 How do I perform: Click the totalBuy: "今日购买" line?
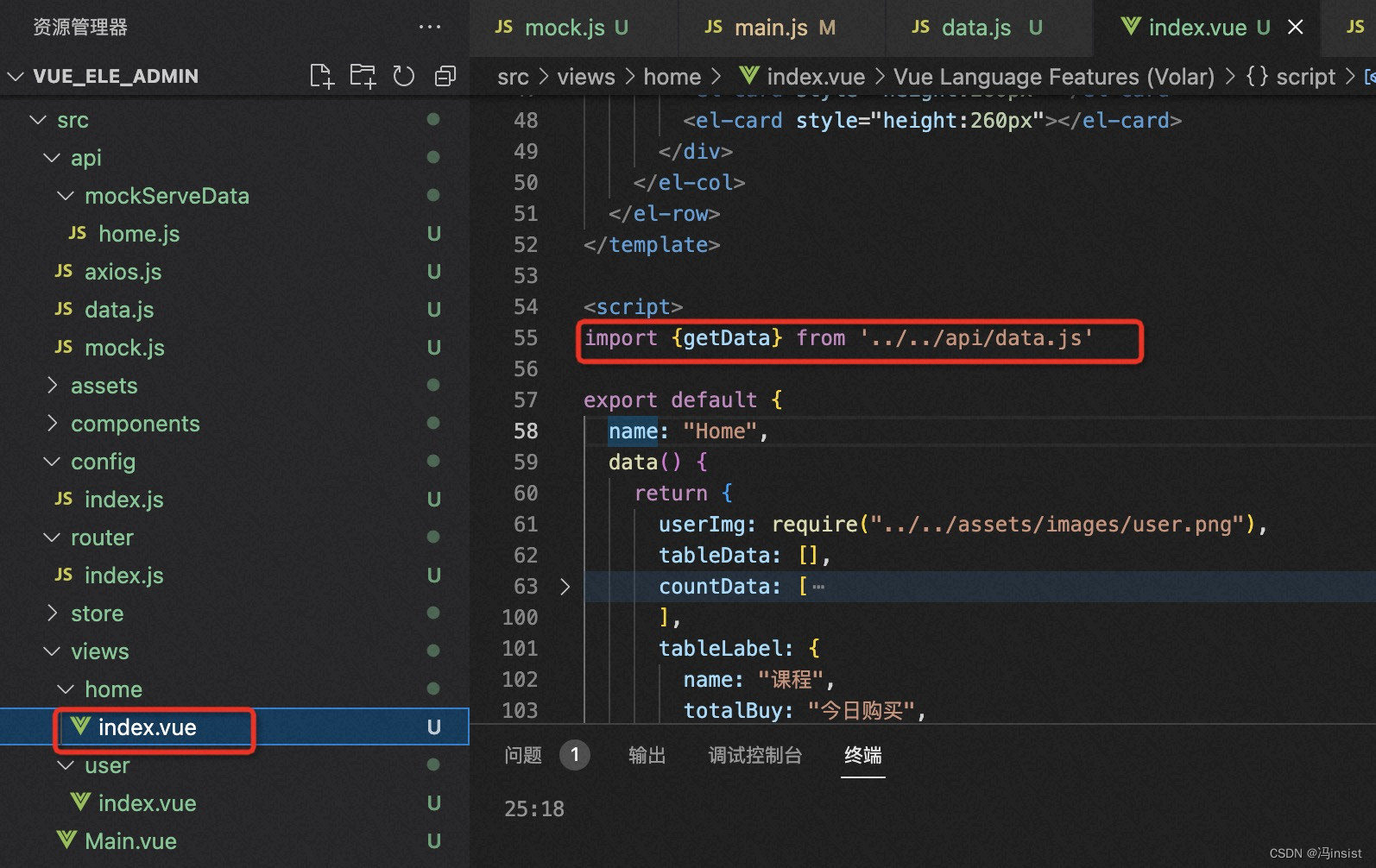point(805,711)
